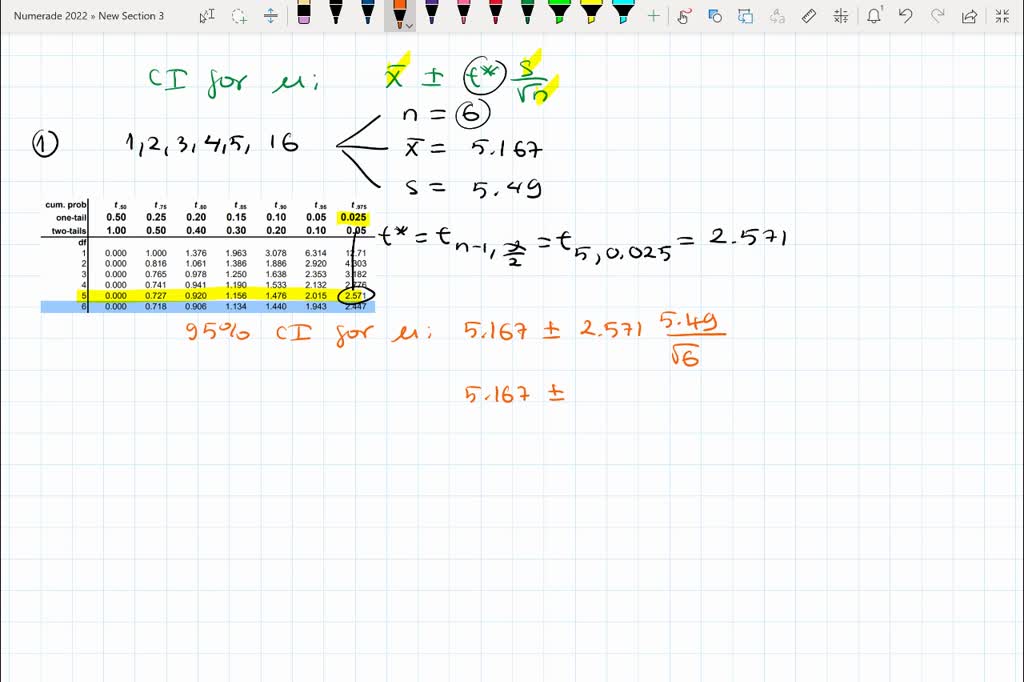1024x682 pixels.
Task: Pick the eraser tool
Action: [304, 13]
